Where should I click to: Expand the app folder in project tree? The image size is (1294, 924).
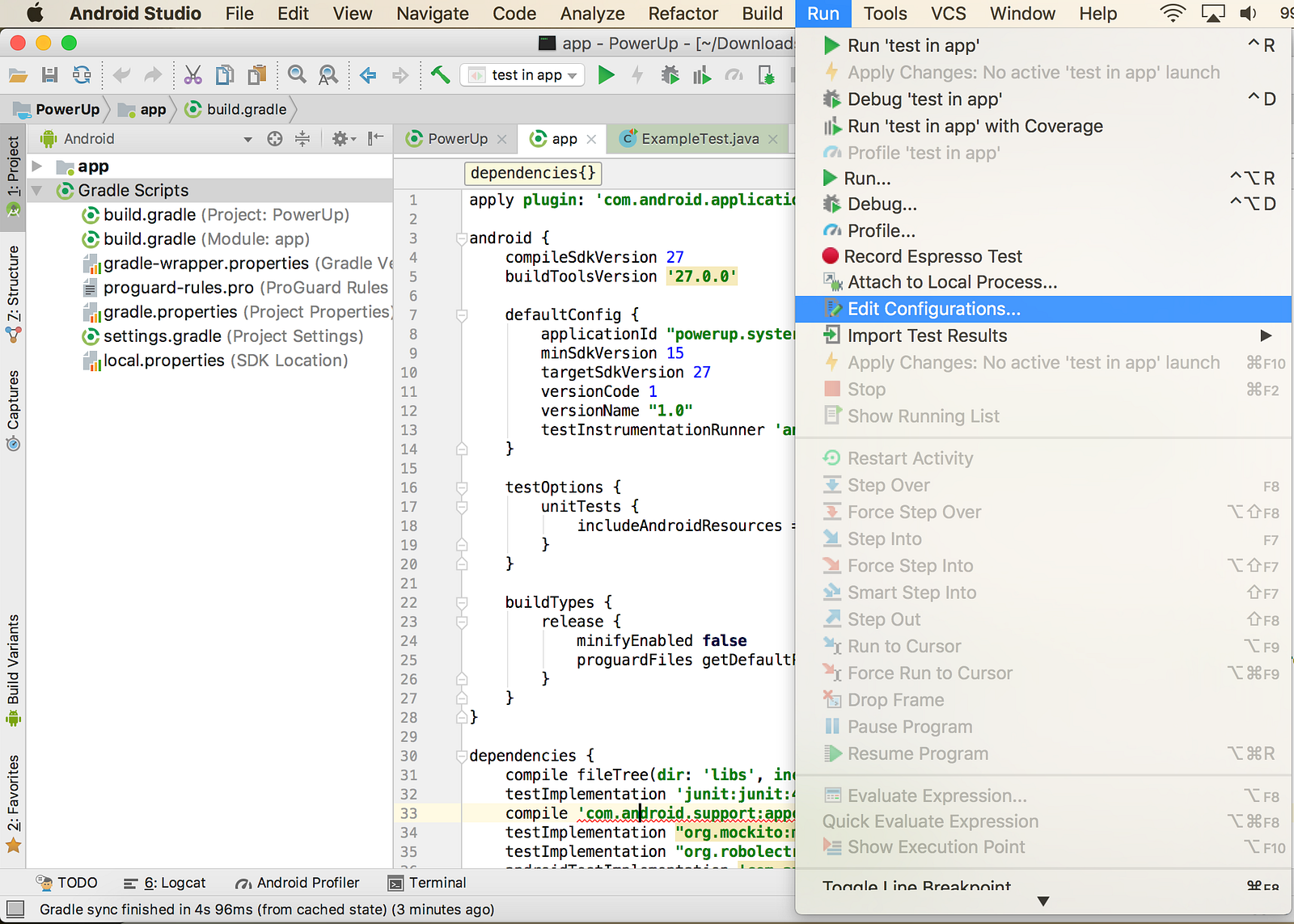pyautogui.click(x=37, y=167)
